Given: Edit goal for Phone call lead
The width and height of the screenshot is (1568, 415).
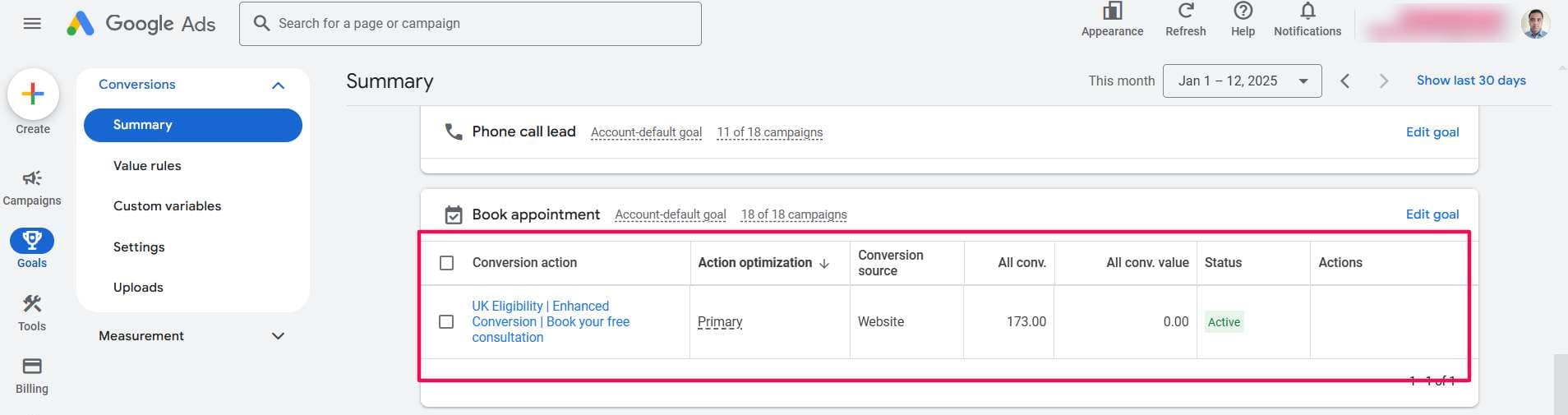Looking at the screenshot, I should (1432, 131).
